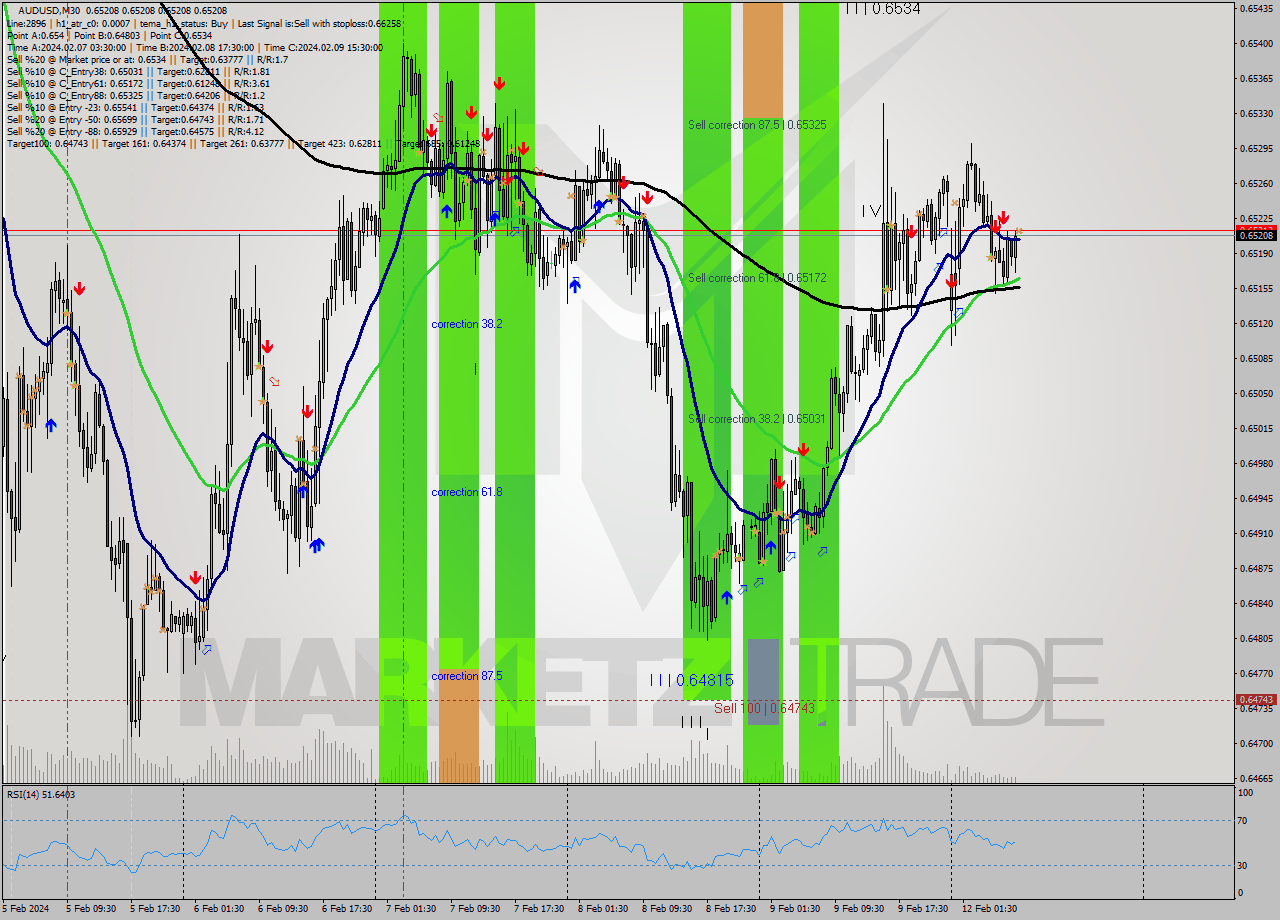This screenshot has width=1280, height=920.
Task: Select the 'Target100: 0.64743' targets line
Action: 243,143
